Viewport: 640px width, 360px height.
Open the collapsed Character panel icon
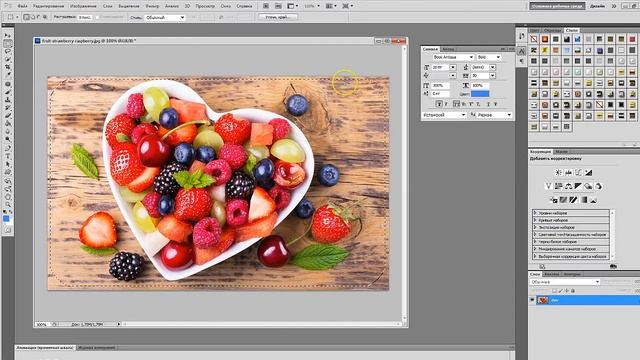522,51
